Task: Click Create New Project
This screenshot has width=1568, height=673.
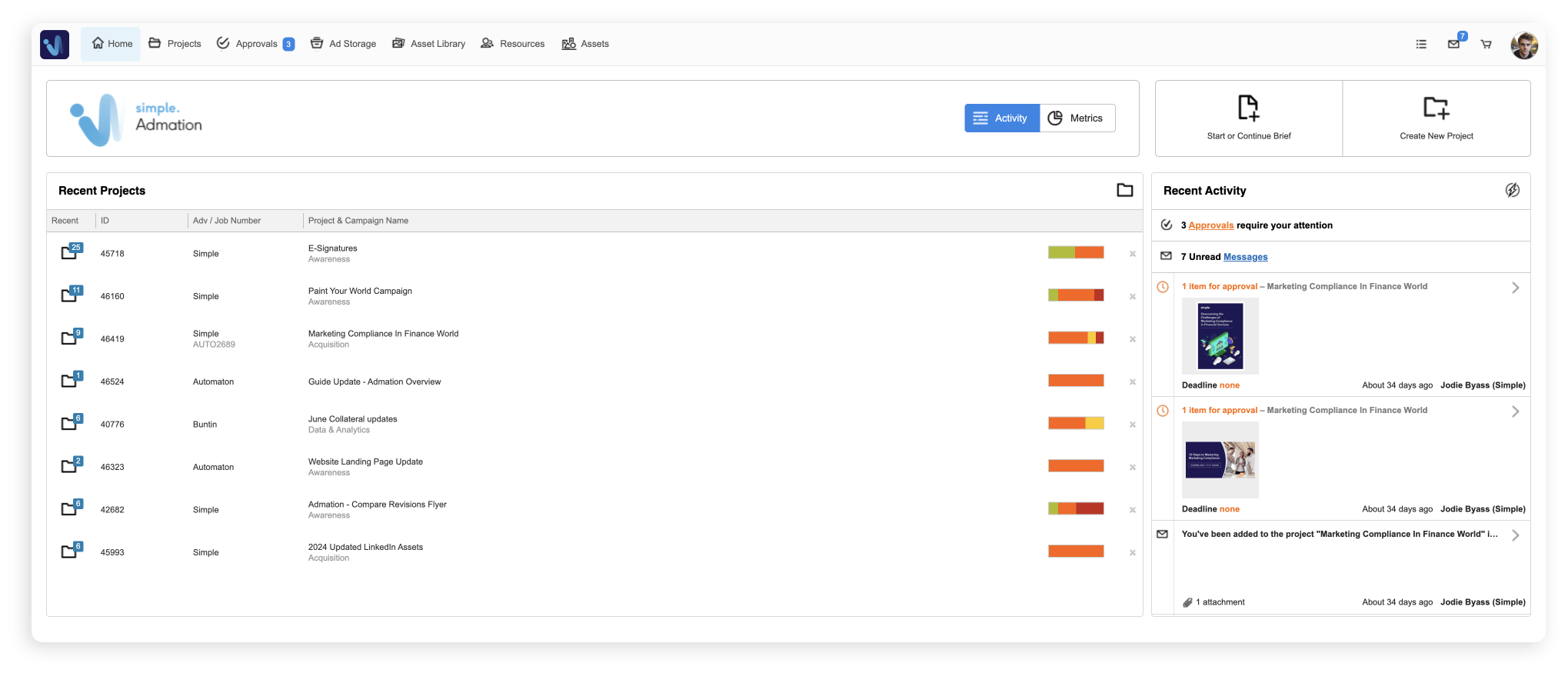Action: 1436,118
